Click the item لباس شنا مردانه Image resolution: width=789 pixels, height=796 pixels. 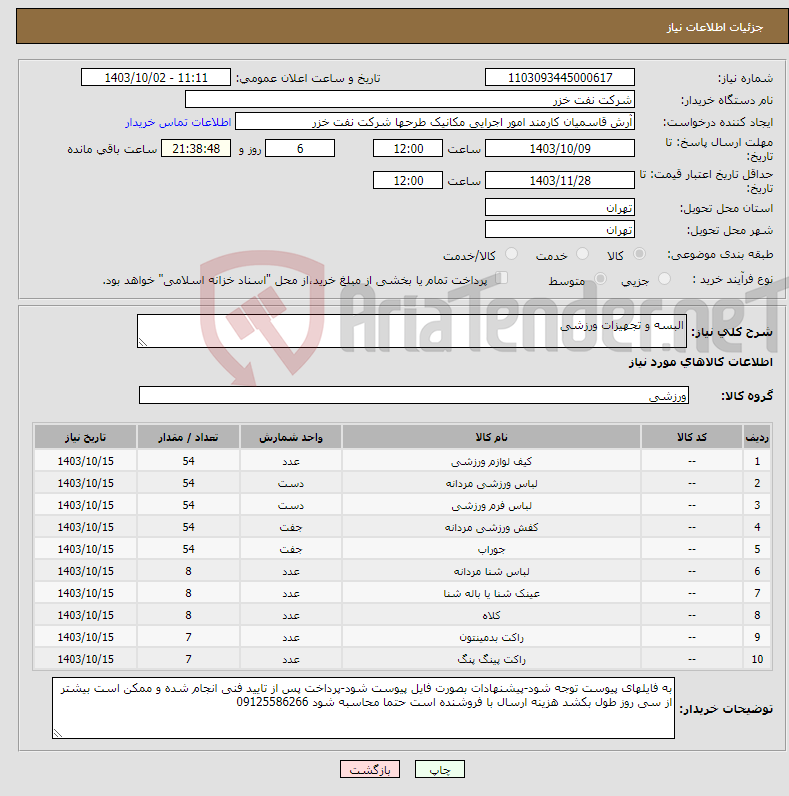(x=491, y=572)
